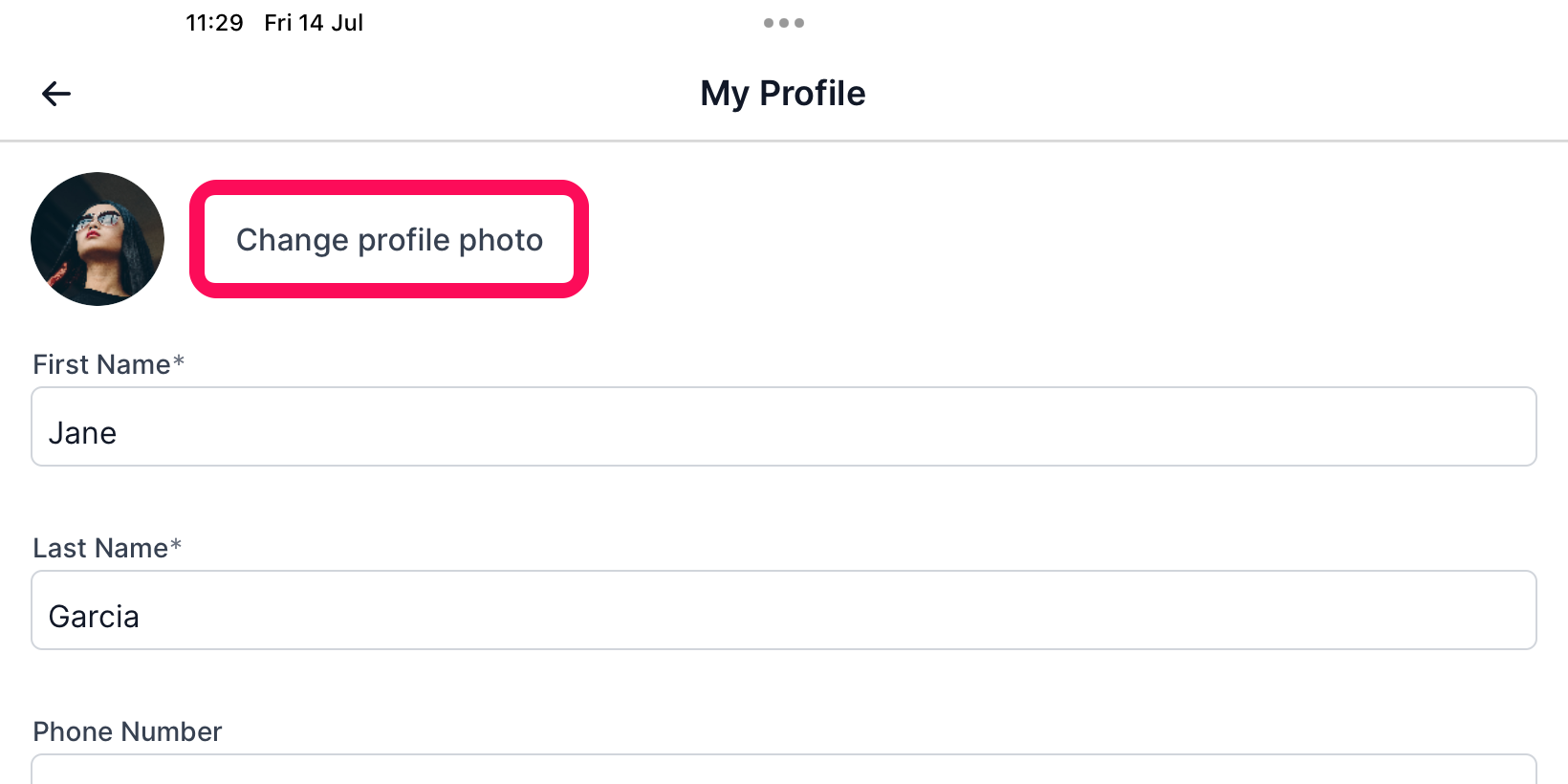Tap the three-dot multitasking indicator
This screenshot has height=784, width=1568.
coord(783,23)
